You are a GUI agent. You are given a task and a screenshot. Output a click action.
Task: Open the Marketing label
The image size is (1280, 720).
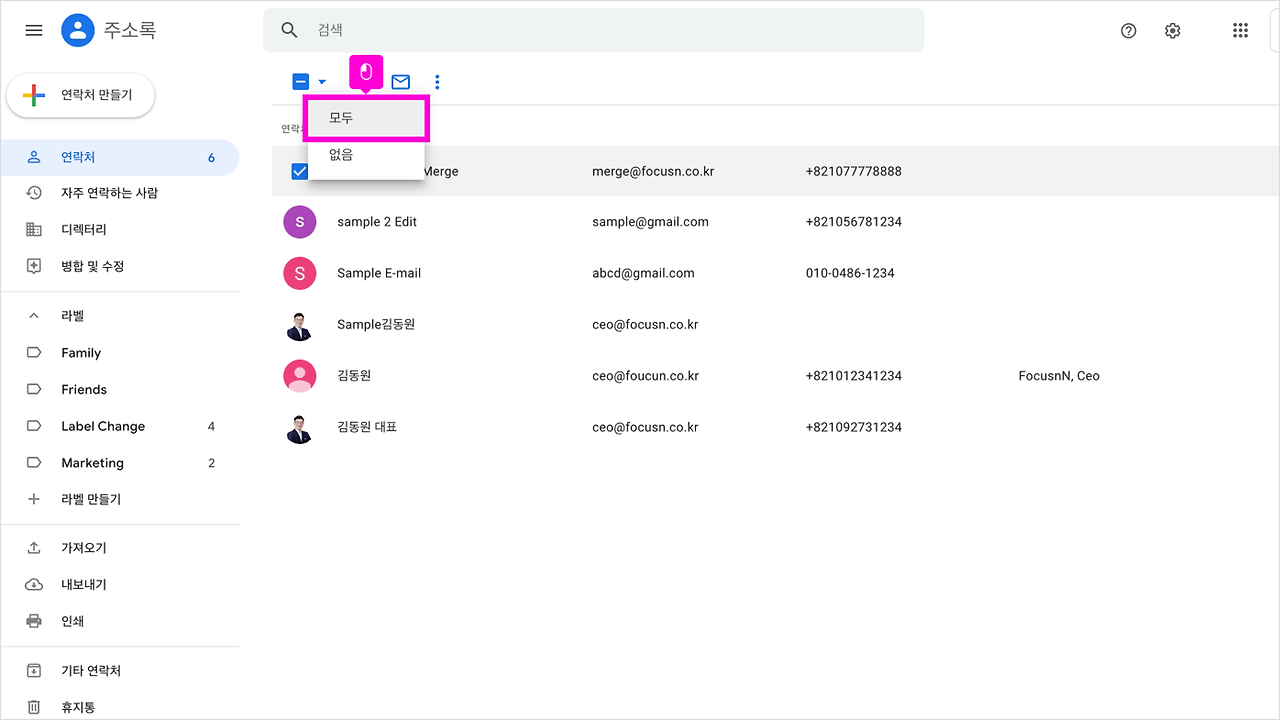(120, 463)
